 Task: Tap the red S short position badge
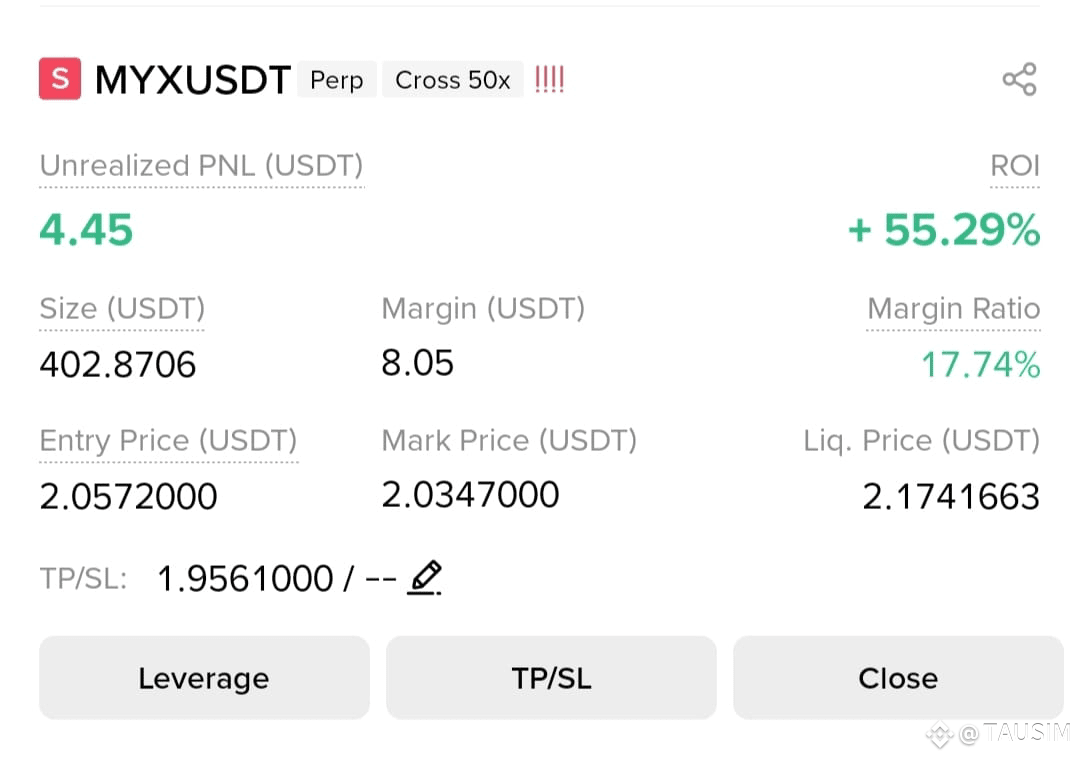(x=60, y=79)
